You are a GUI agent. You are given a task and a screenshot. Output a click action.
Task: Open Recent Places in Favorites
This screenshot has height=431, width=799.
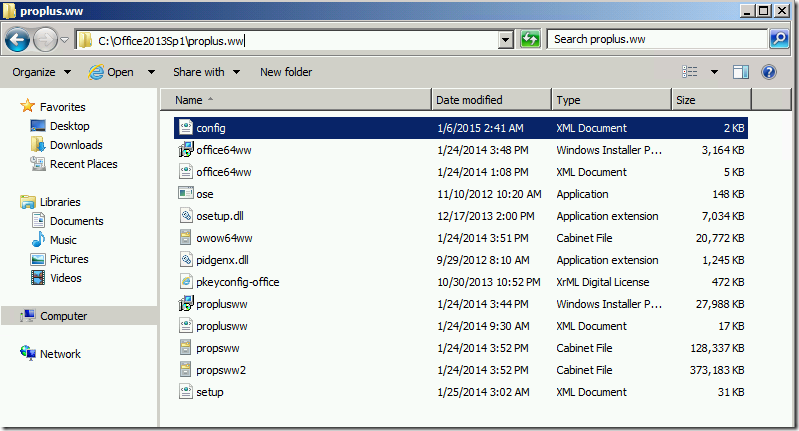84,164
